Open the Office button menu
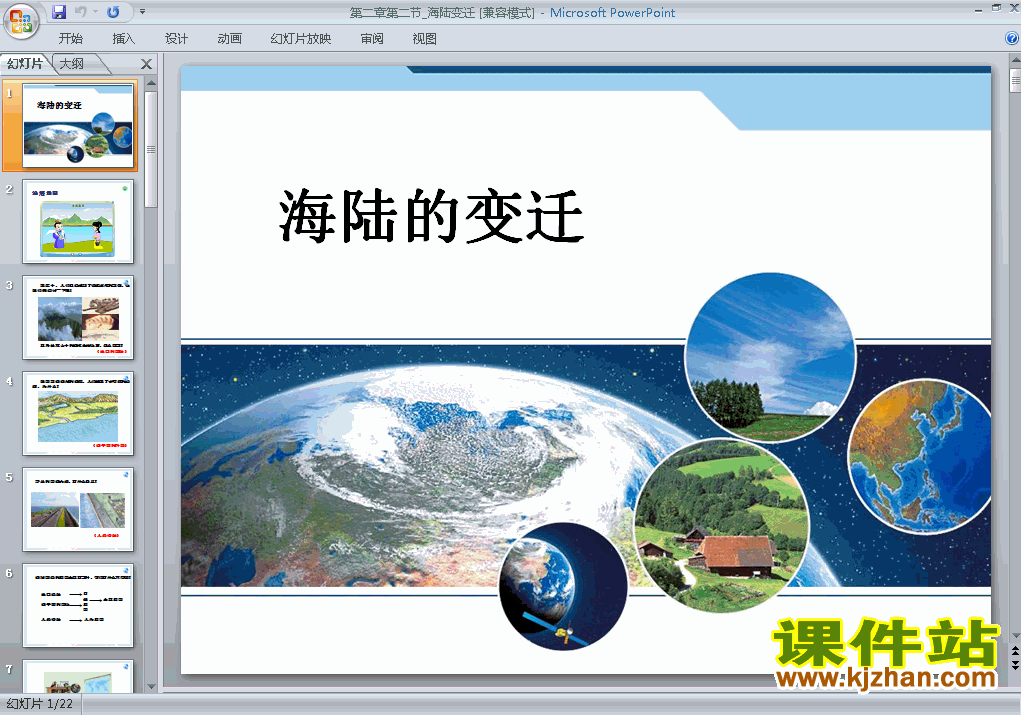The width and height of the screenshot is (1021, 715). coord(21,21)
